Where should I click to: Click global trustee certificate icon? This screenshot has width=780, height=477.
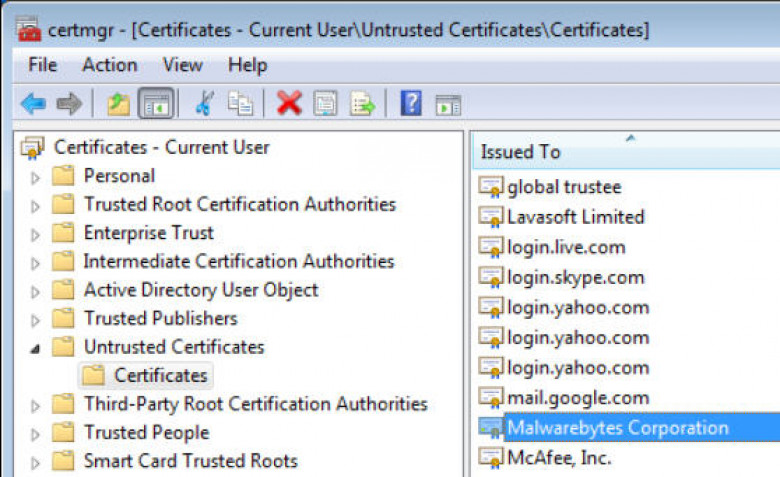[490, 188]
